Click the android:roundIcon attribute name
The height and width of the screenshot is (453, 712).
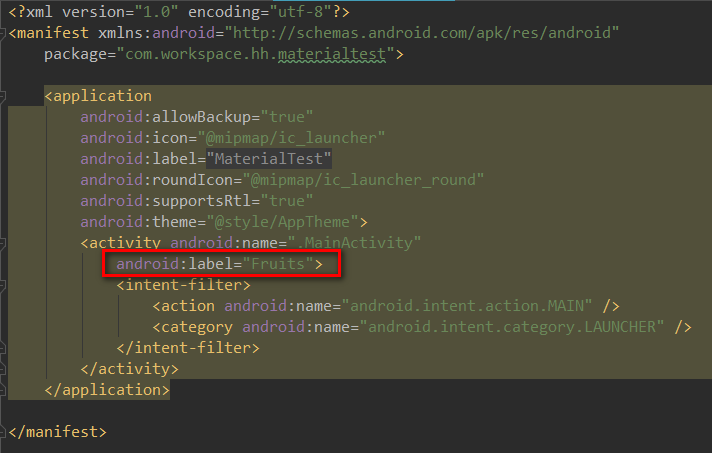157,180
